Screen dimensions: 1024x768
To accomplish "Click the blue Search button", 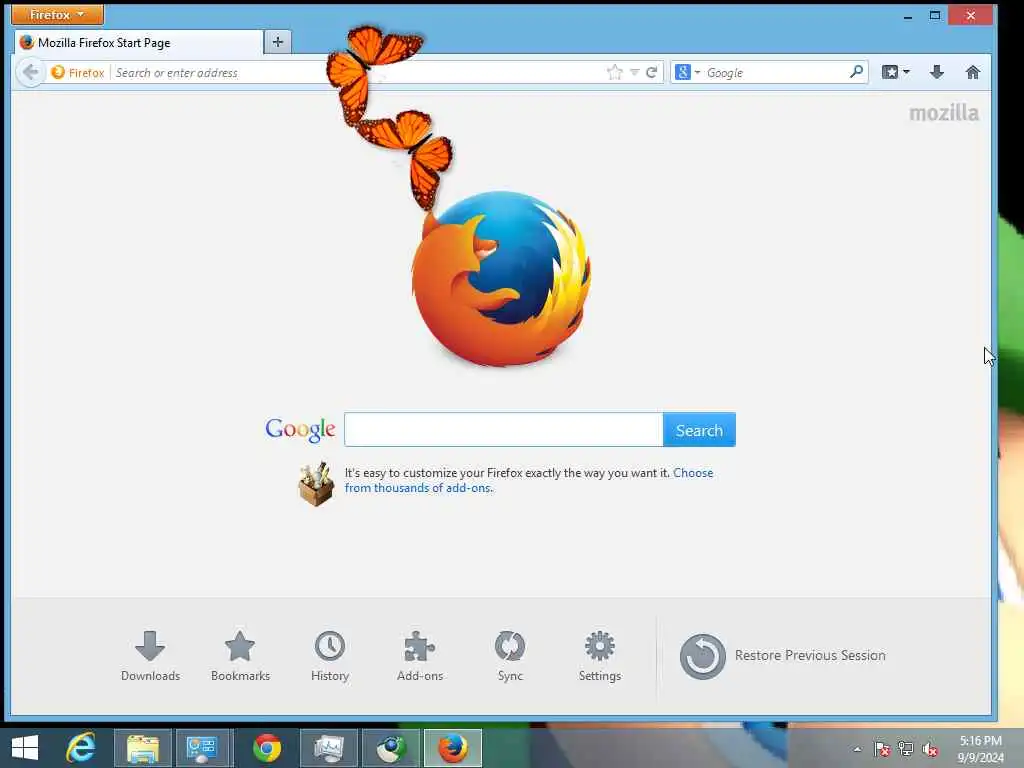I will 699,430.
